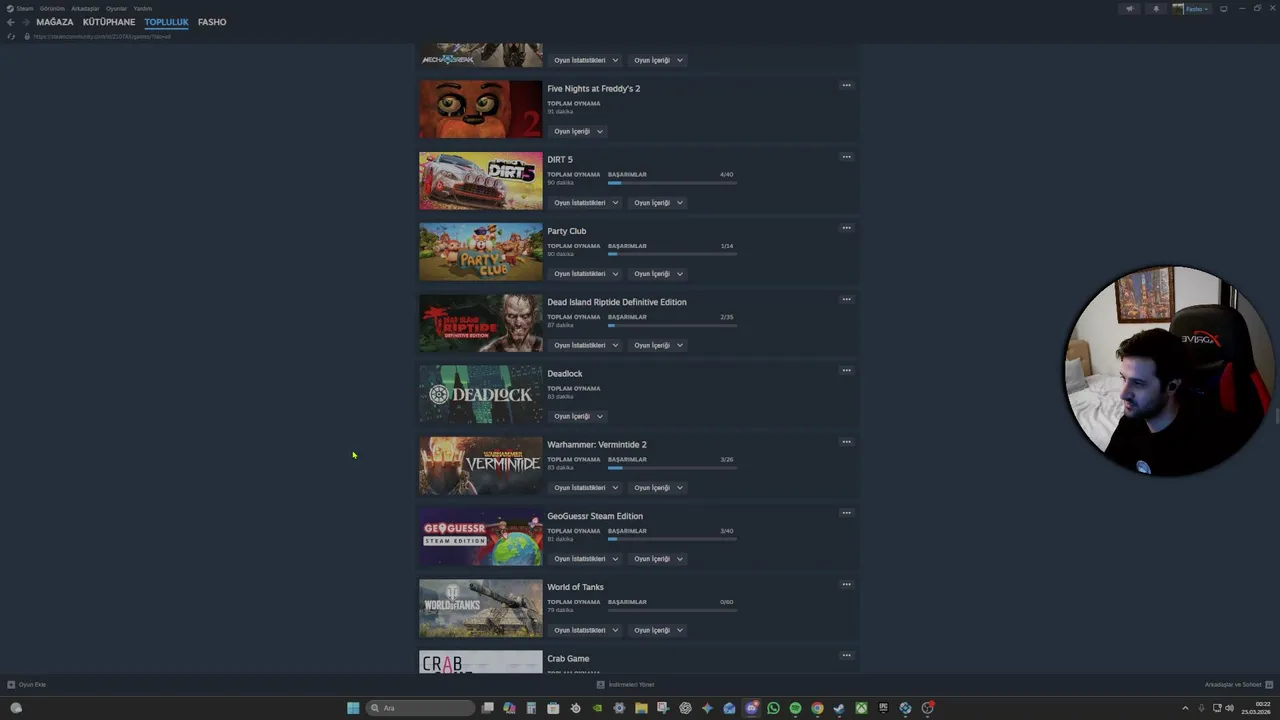Open the Görünüm menu
Viewport: 1280px width, 720px height.
tap(52, 8)
